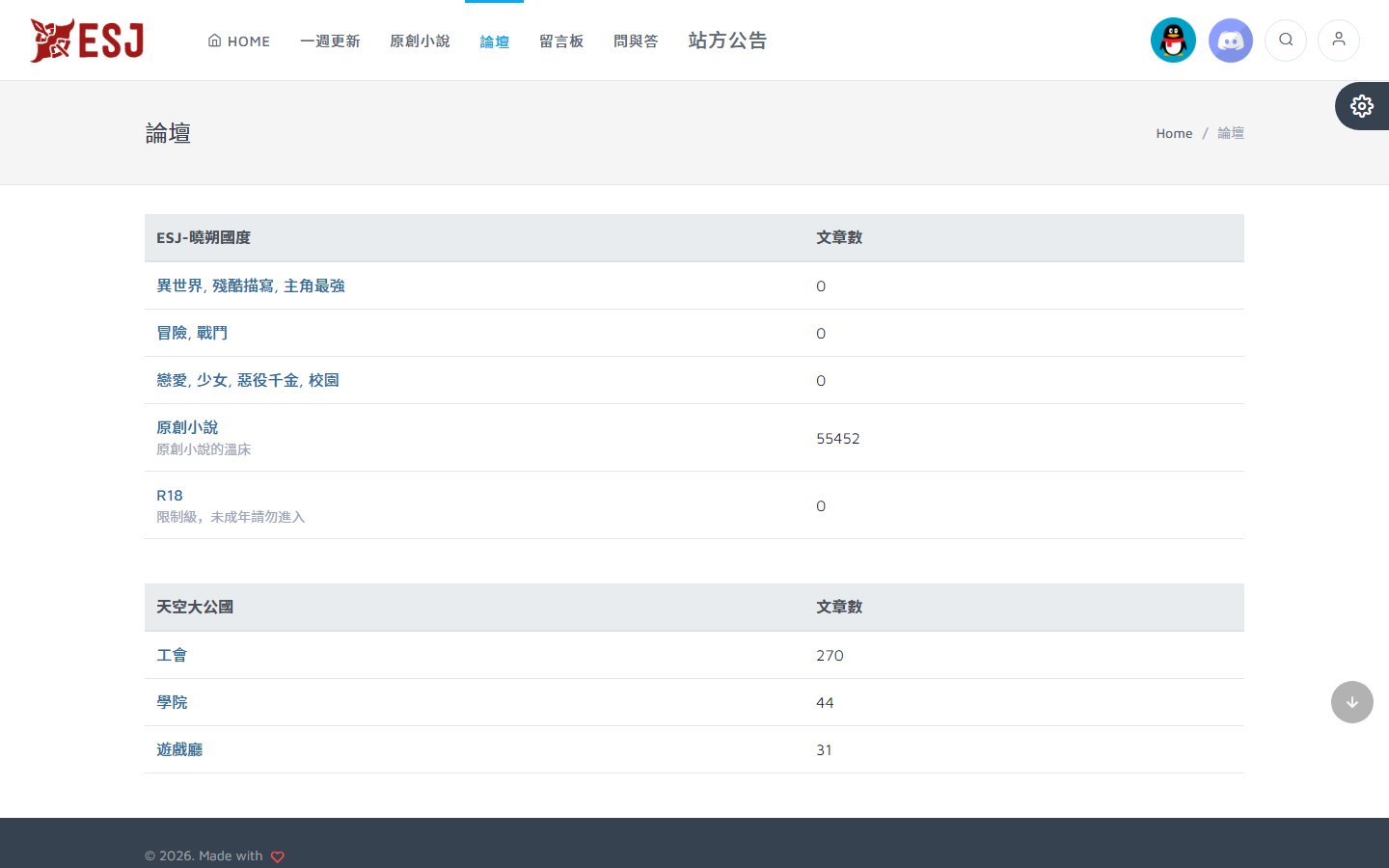The width and height of the screenshot is (1389, 868).
Task: Click 限制級，未成年請勿進入 description text
Action: coord(231,517)
